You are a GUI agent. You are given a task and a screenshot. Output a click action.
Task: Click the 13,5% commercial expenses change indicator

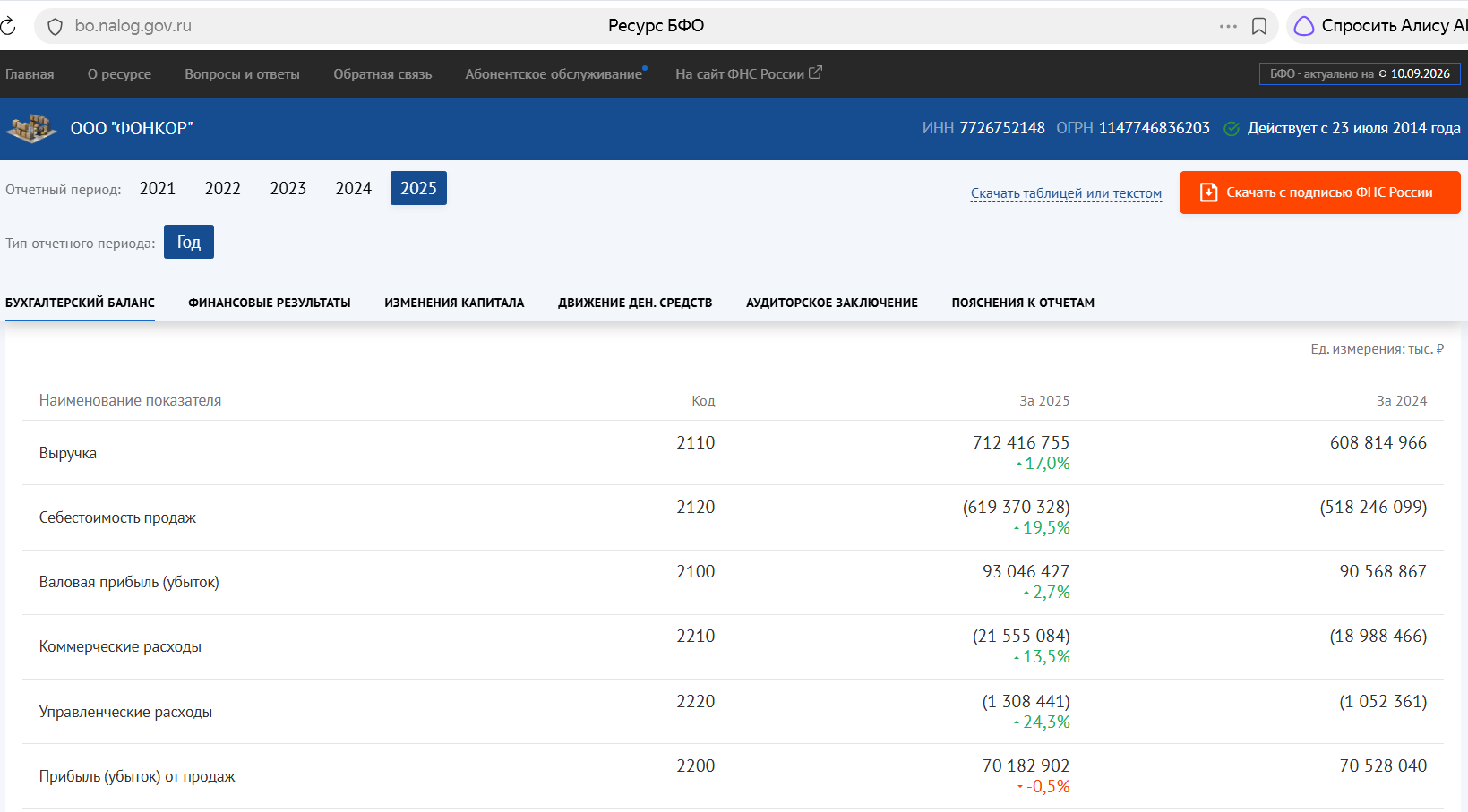click(x=1043, y=657)
